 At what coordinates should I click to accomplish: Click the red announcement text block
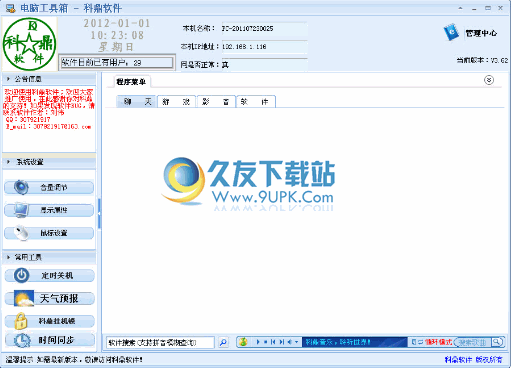(x=49, y=109)
